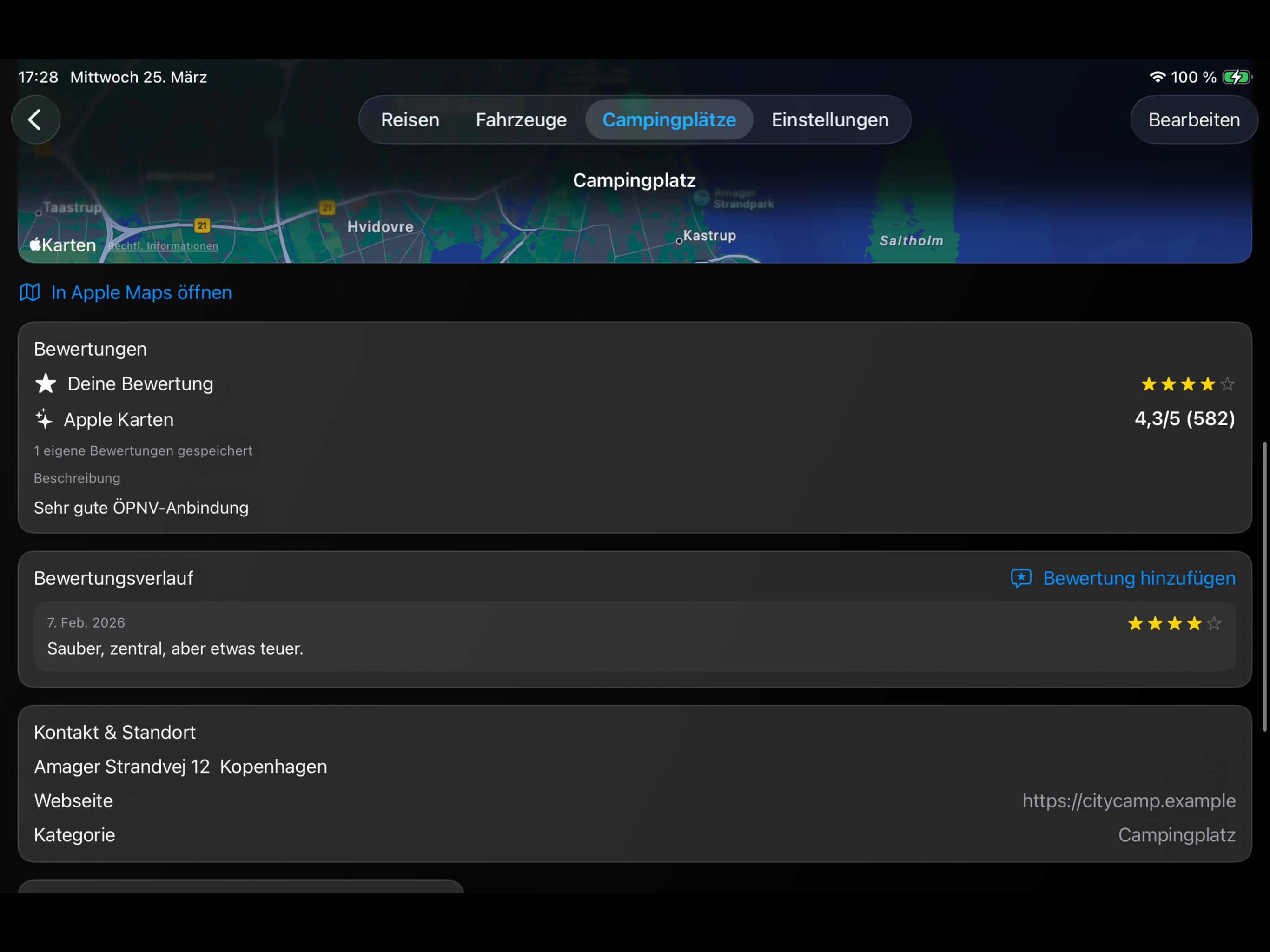Viewport: 1270px width, 952px height.
Task: Click the star icon next to Deine Bewertung
Action: click(x=46, y=383)
